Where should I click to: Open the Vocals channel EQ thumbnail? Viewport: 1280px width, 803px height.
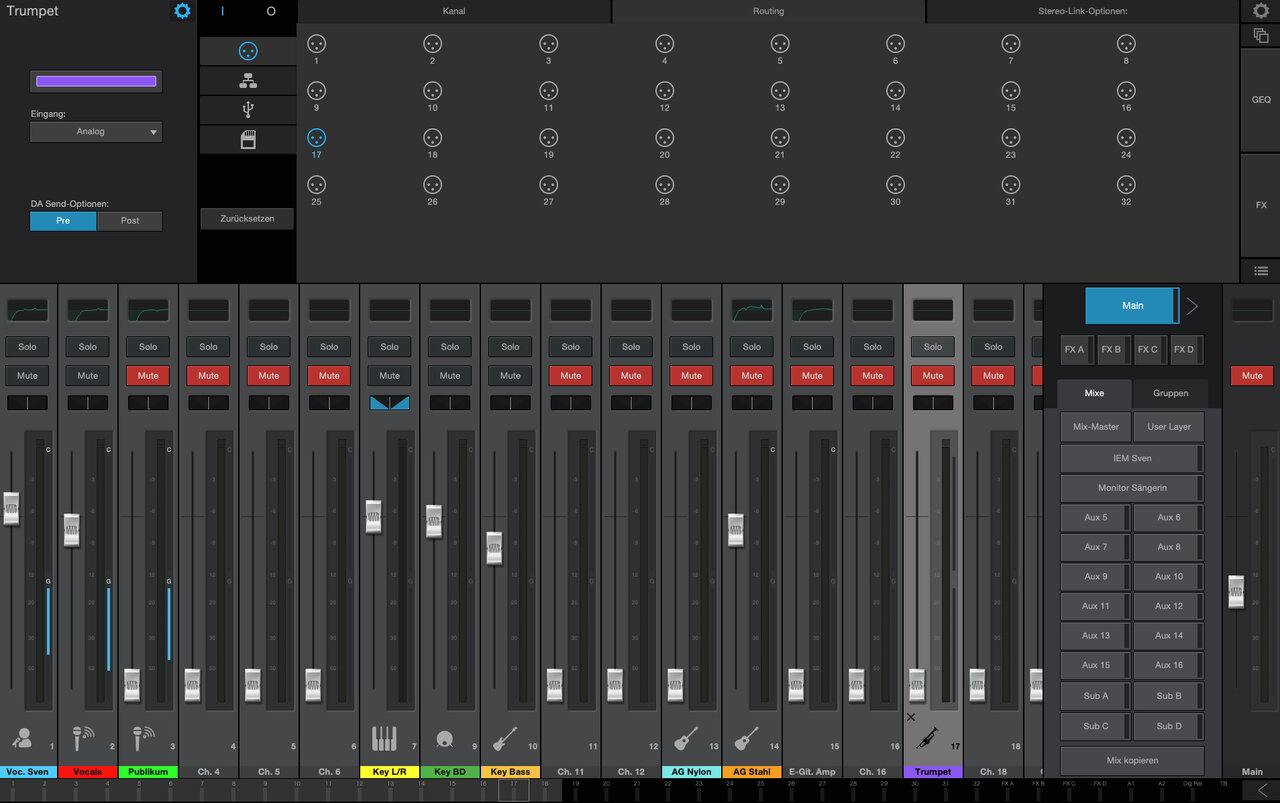coord(88,310)
